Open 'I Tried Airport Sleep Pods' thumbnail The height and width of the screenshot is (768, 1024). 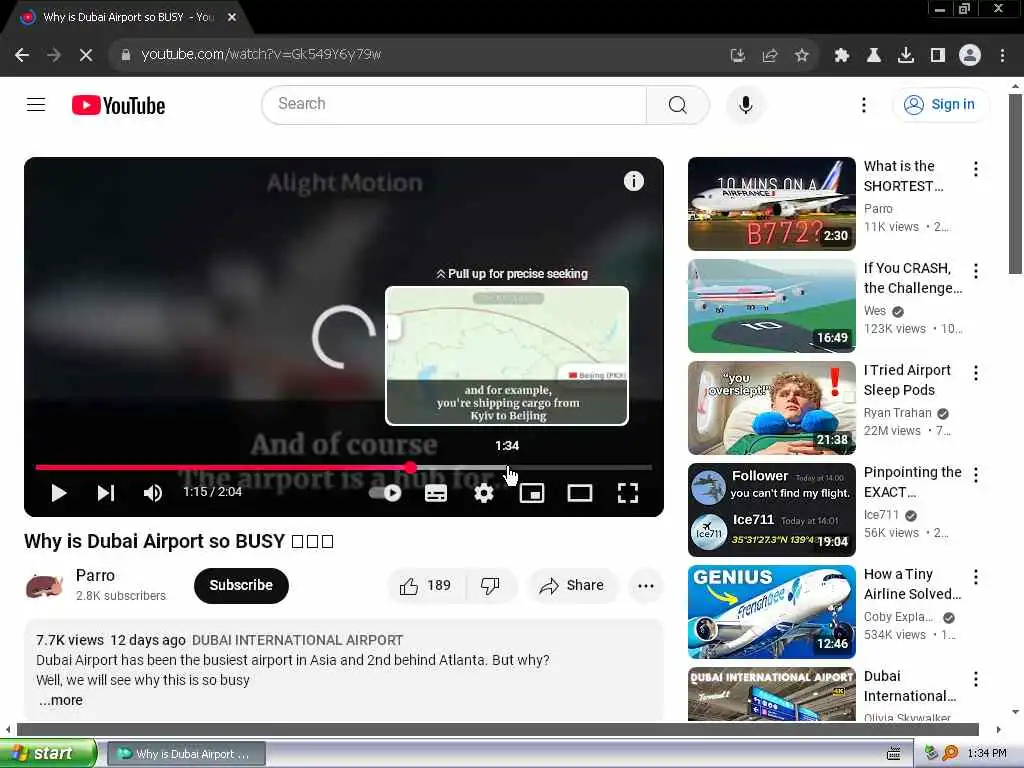[x=771, y=408]
